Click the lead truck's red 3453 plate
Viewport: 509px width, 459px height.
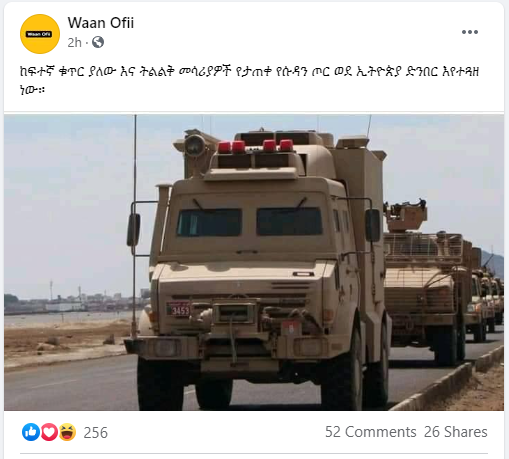179,309
